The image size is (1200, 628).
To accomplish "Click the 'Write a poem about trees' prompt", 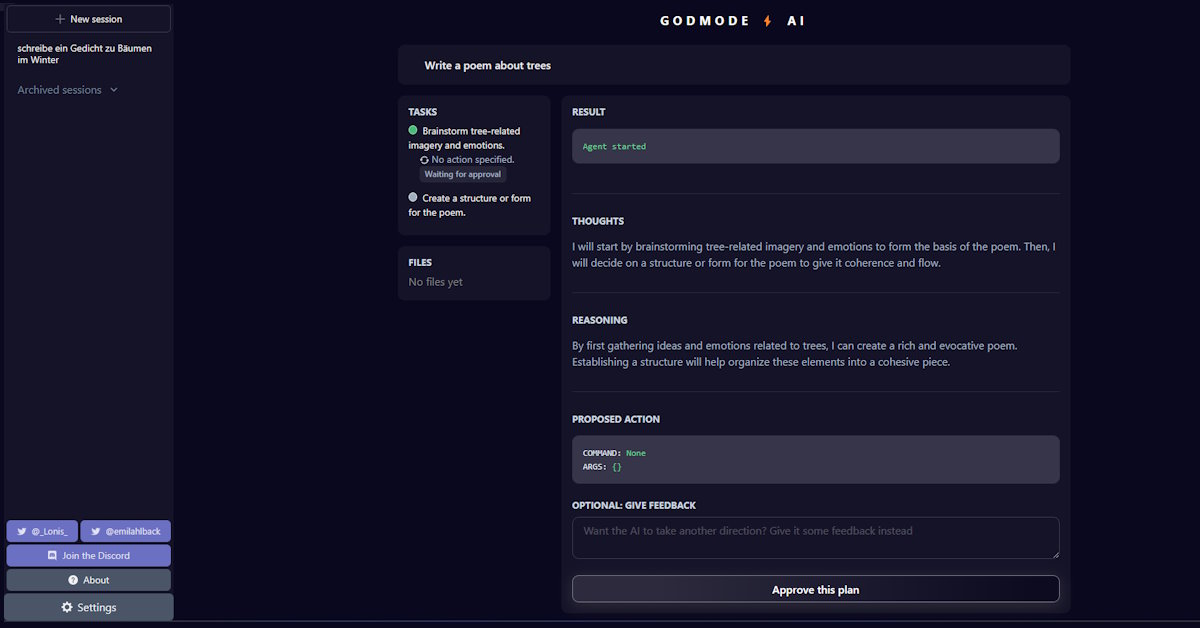I will click(x=488, y=65).
